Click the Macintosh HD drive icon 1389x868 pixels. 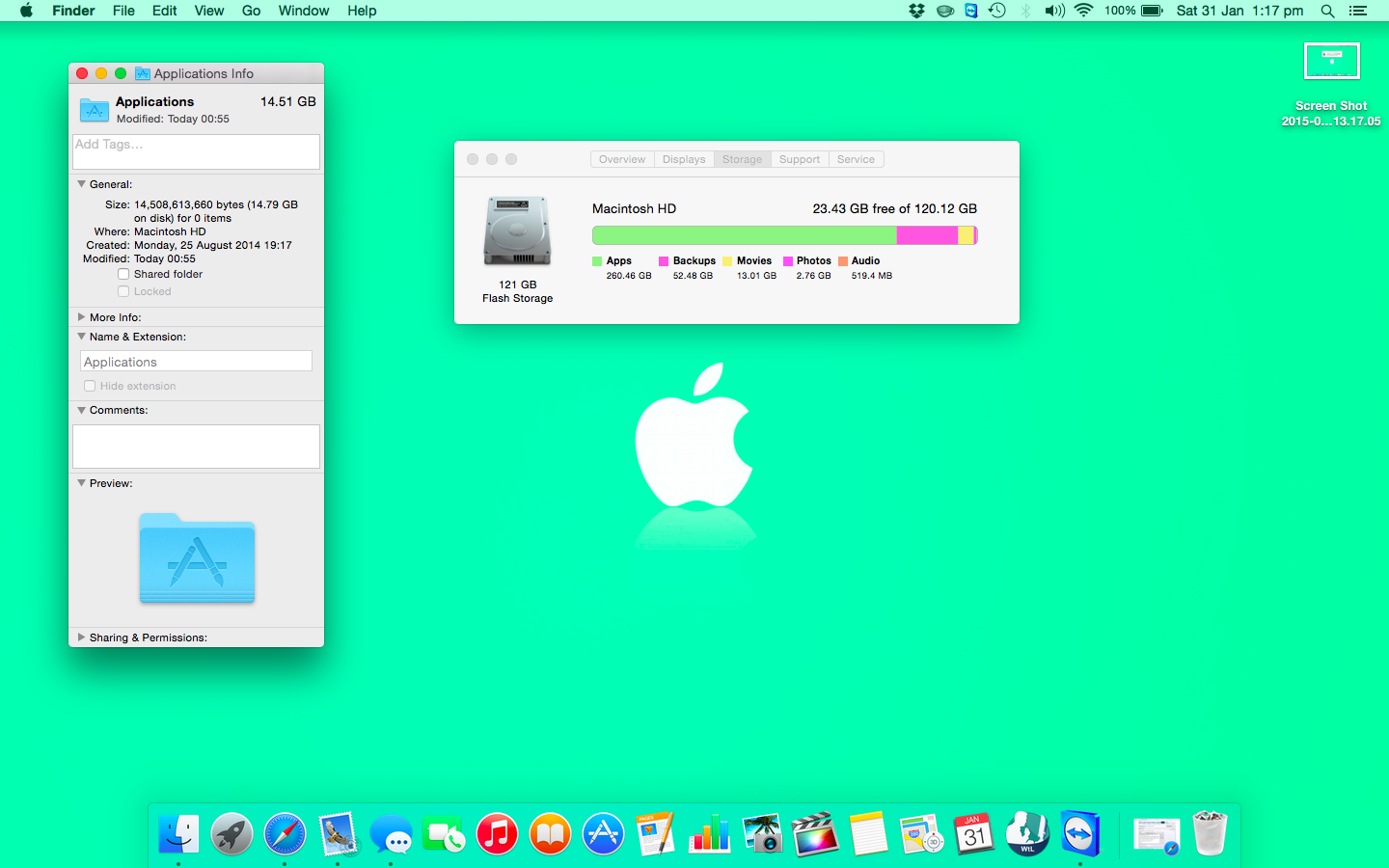point(517,231)
